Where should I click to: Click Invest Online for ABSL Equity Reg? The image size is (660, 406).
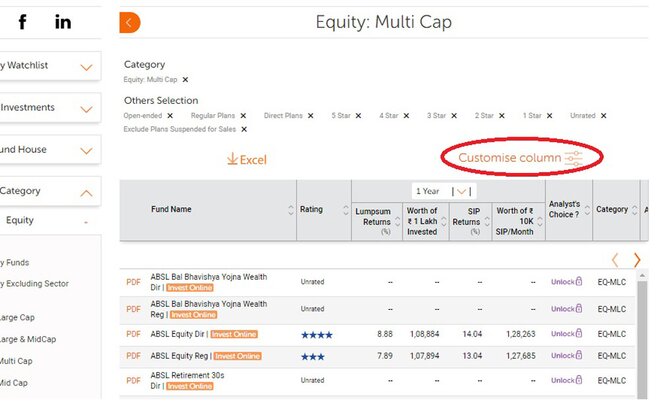point(237,356)
